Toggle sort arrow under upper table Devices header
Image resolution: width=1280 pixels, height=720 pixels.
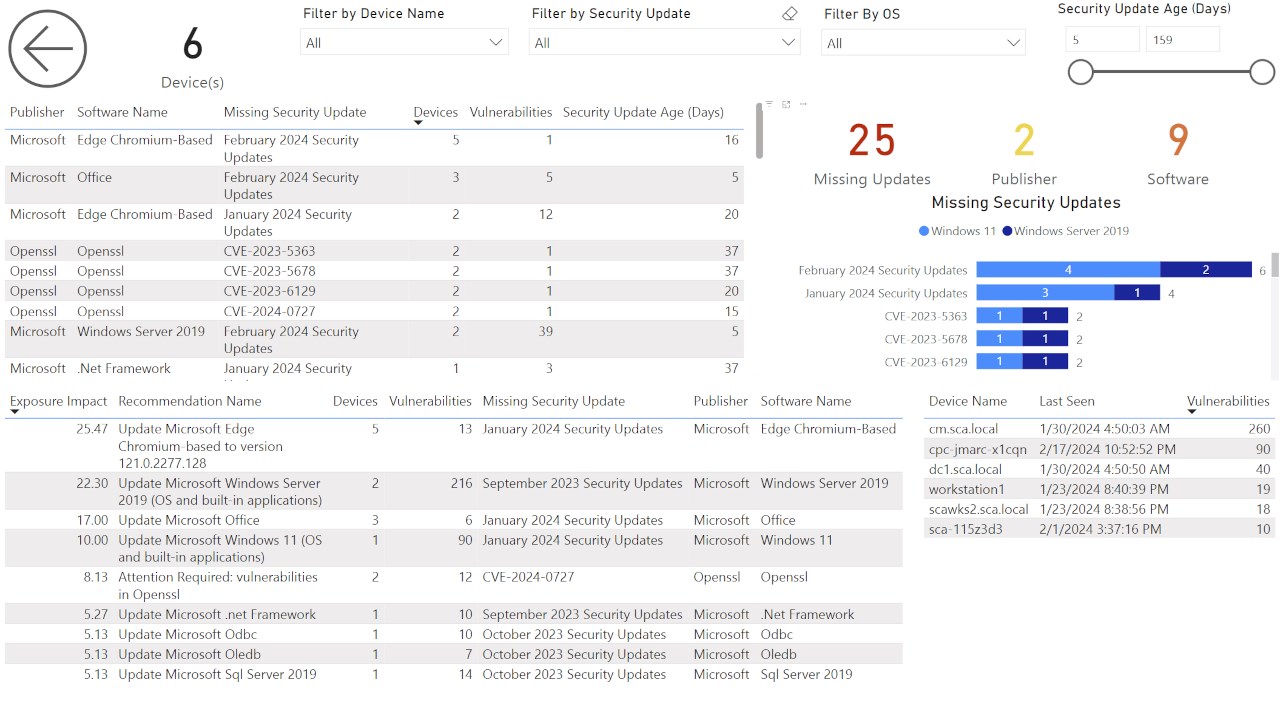click(418, 123)
